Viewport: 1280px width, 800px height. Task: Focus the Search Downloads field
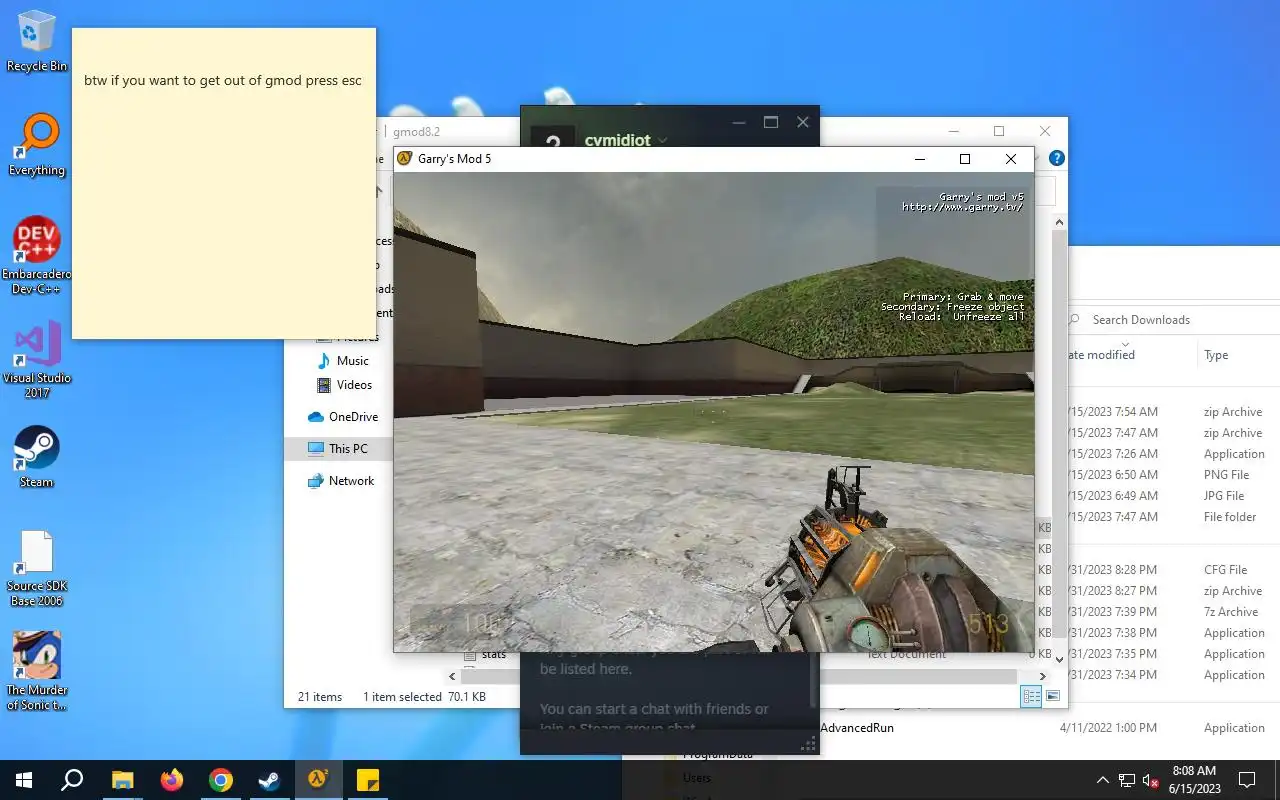click(1170, 320)
